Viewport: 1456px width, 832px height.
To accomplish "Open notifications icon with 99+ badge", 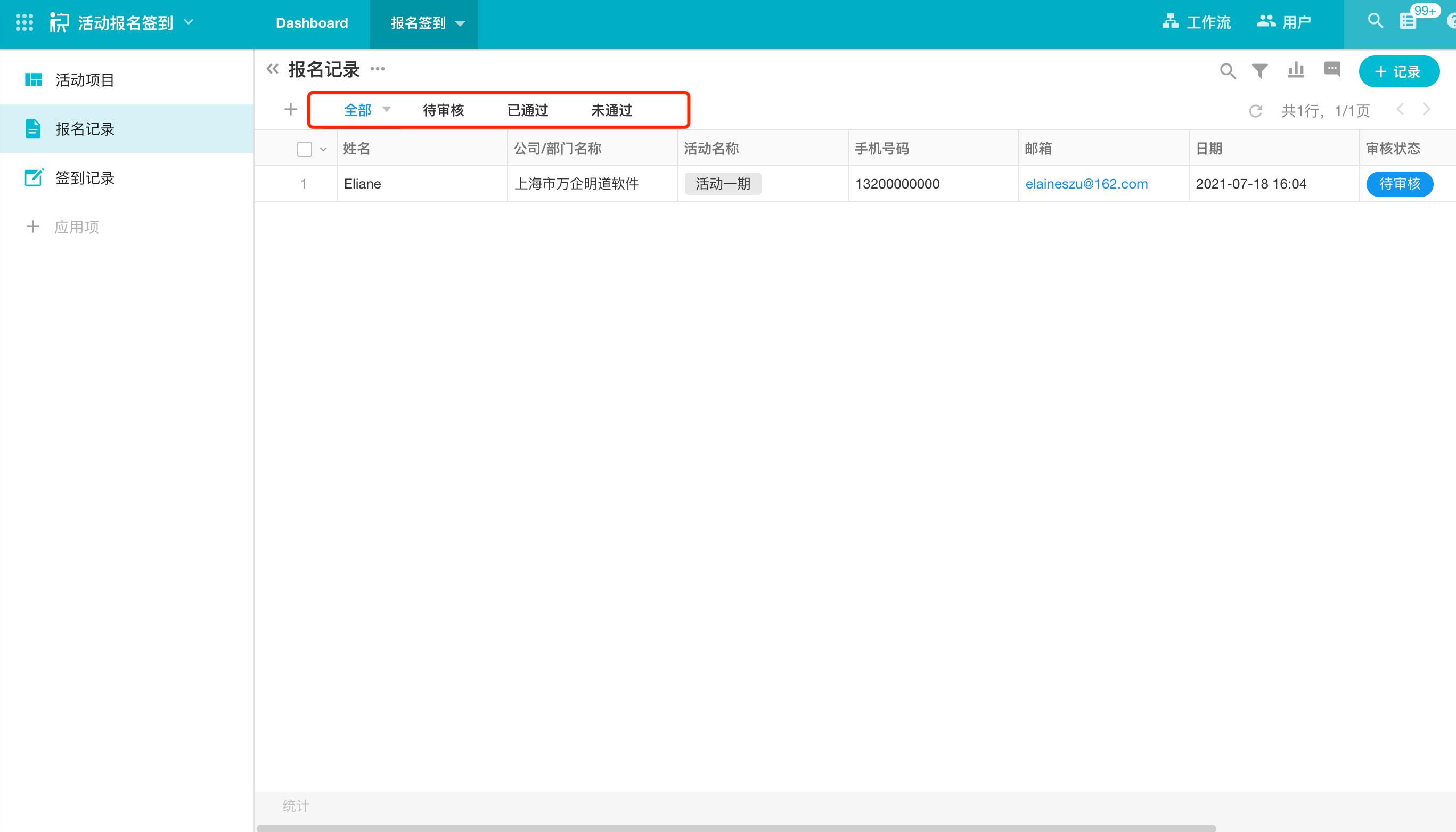I will click(1408, 22).
